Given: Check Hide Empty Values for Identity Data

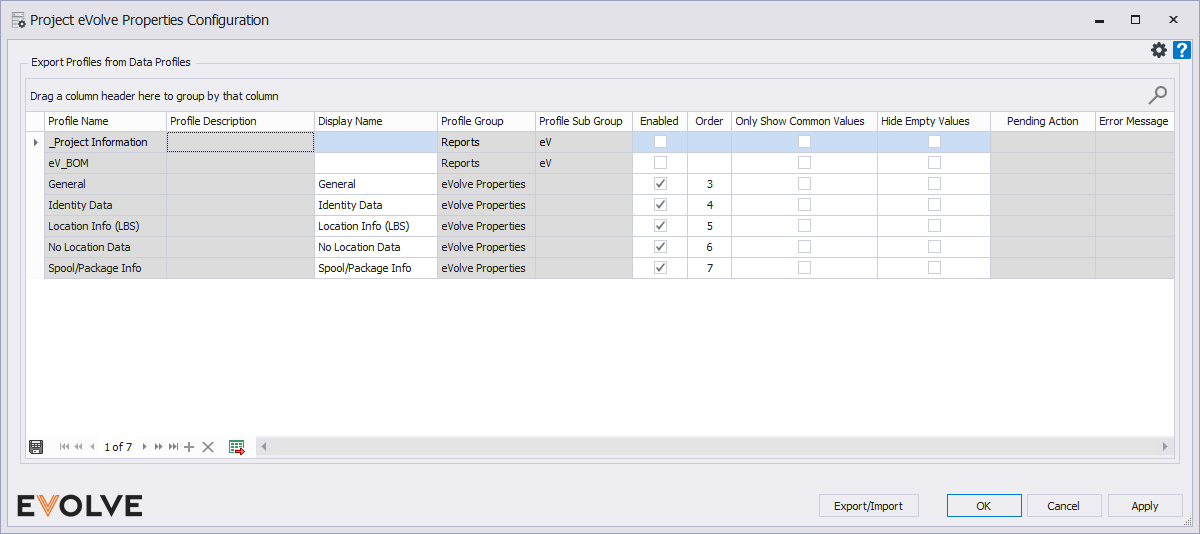Looking at the screenshot, I should point(934,205).
